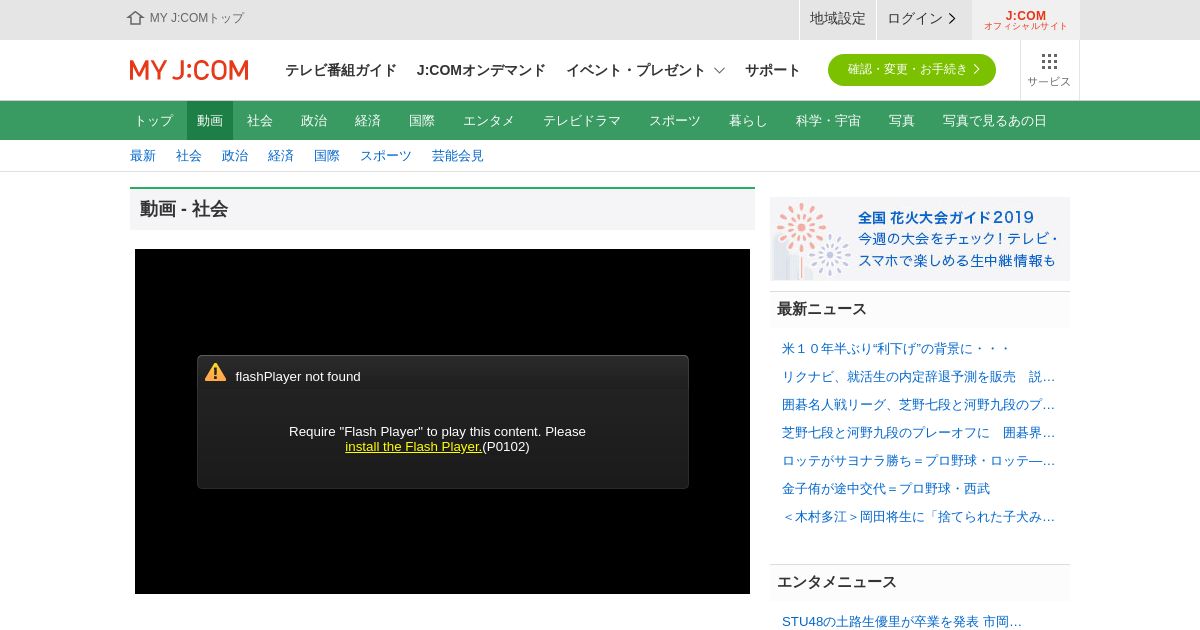Viewport: 1200px width, 630px height.
Task: Select the 国際 tab in the green bar
Action: pyautogui.click(x=422, y=121)
